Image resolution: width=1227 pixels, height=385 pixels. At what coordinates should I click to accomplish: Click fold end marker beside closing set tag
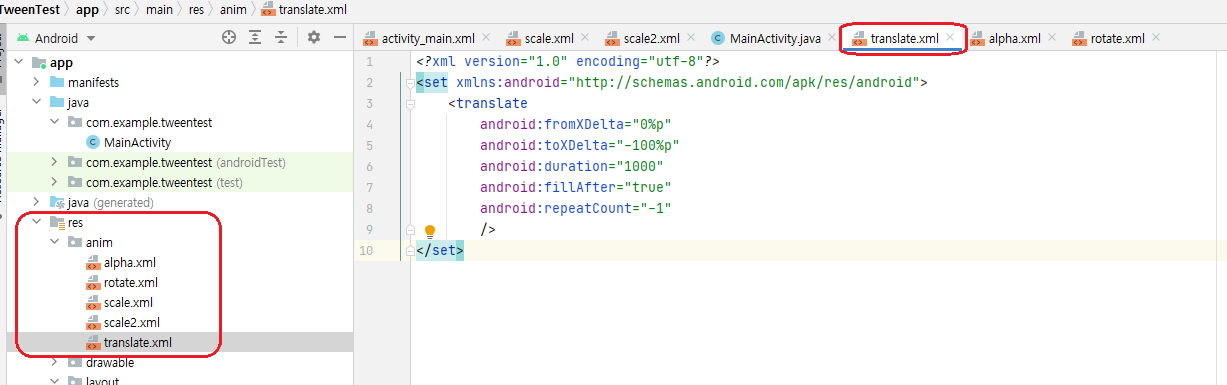(x=409, y=250)
